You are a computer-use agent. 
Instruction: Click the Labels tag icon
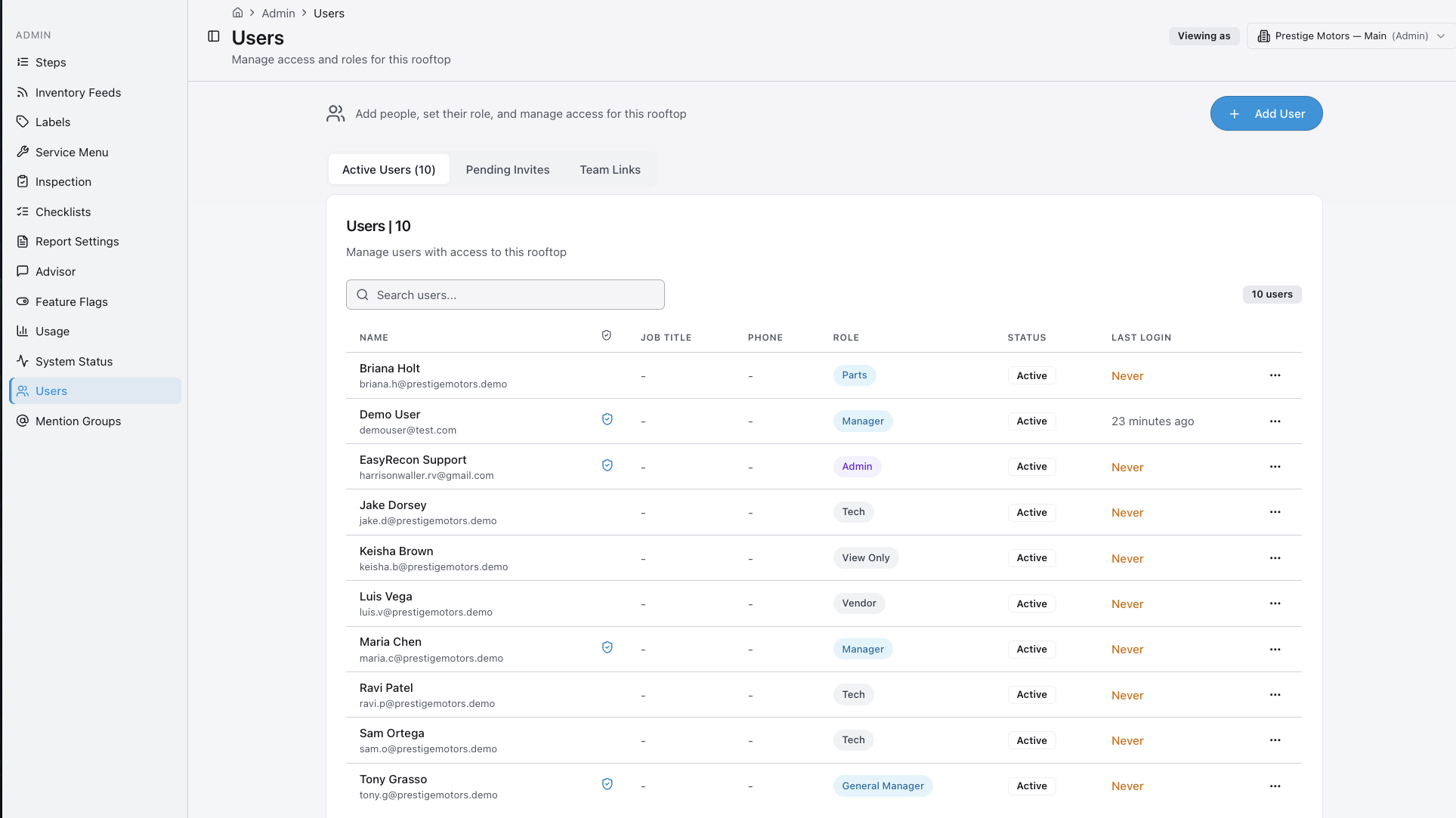click(23, 122)
